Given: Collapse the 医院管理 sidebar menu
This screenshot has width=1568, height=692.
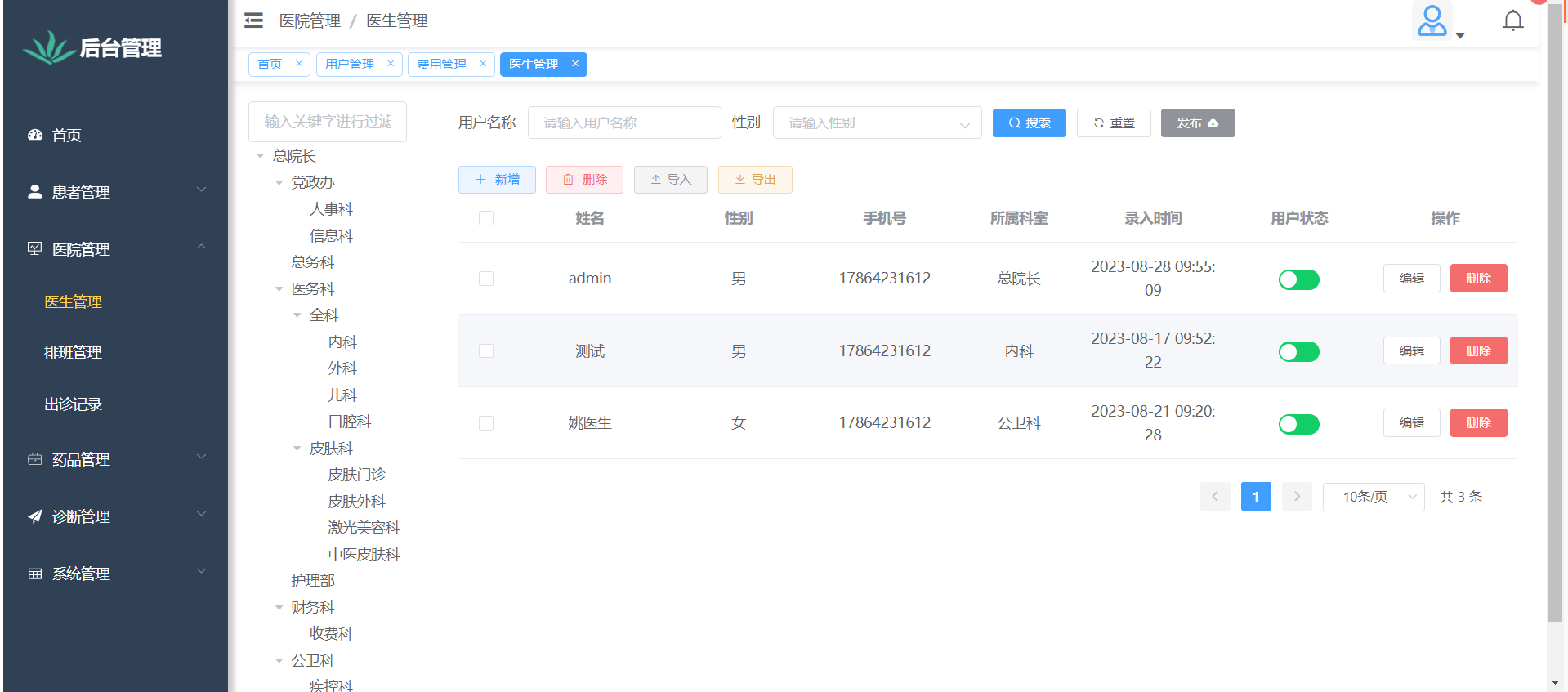Looking at the screenshot, I should point(115,249).
